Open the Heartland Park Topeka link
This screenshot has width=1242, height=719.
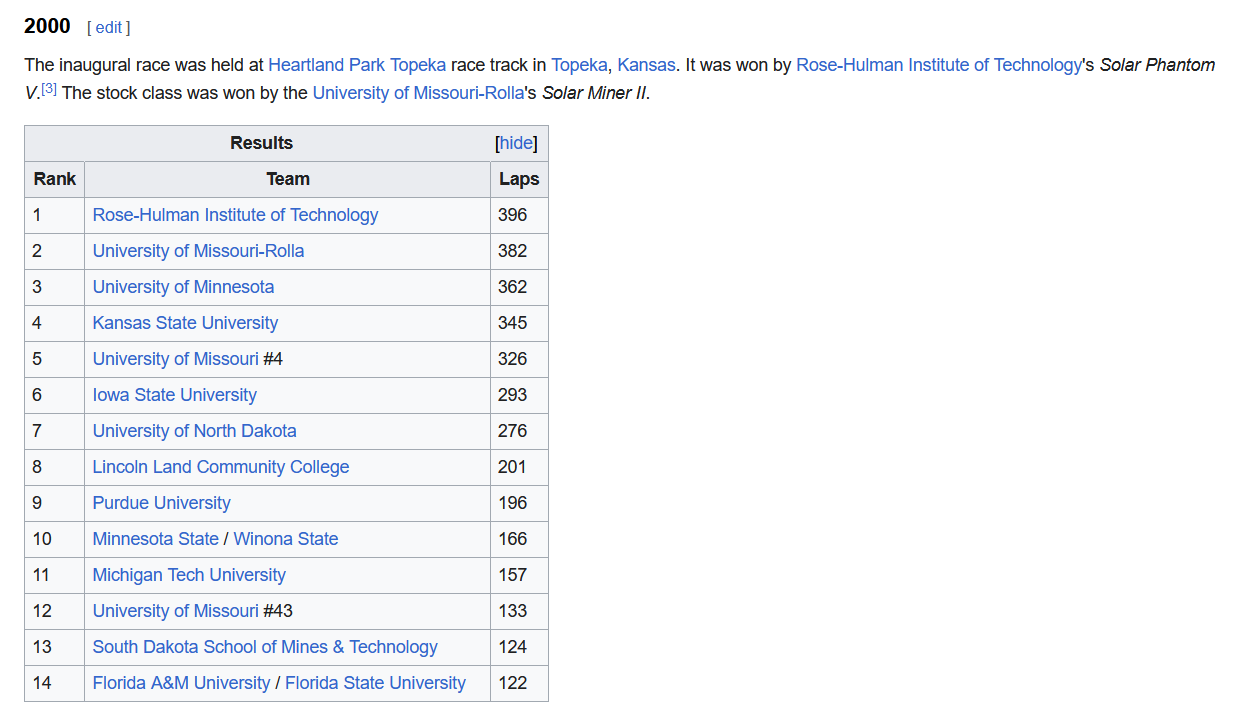(357, 65)
